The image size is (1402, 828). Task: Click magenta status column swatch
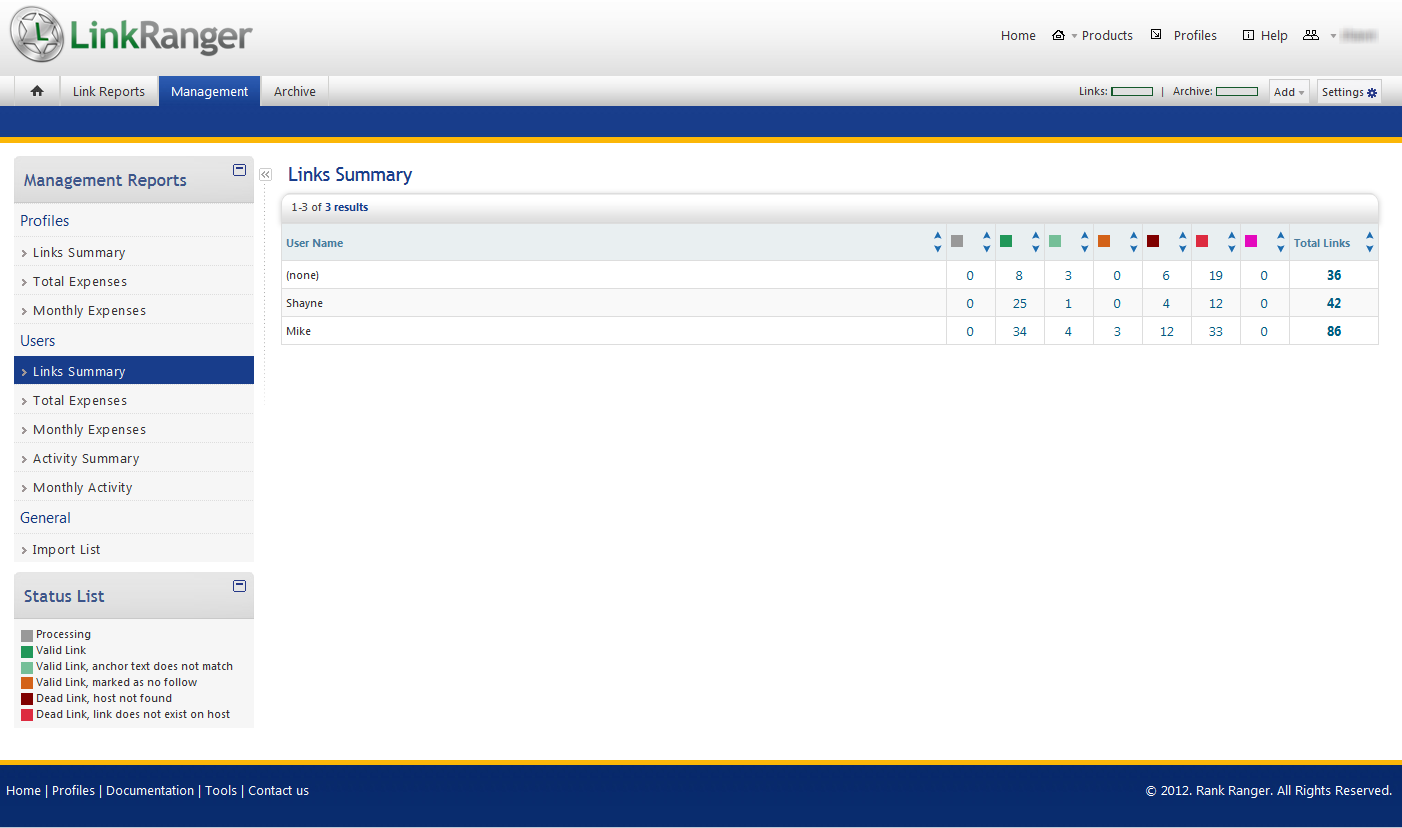(x=1251, y=241)
